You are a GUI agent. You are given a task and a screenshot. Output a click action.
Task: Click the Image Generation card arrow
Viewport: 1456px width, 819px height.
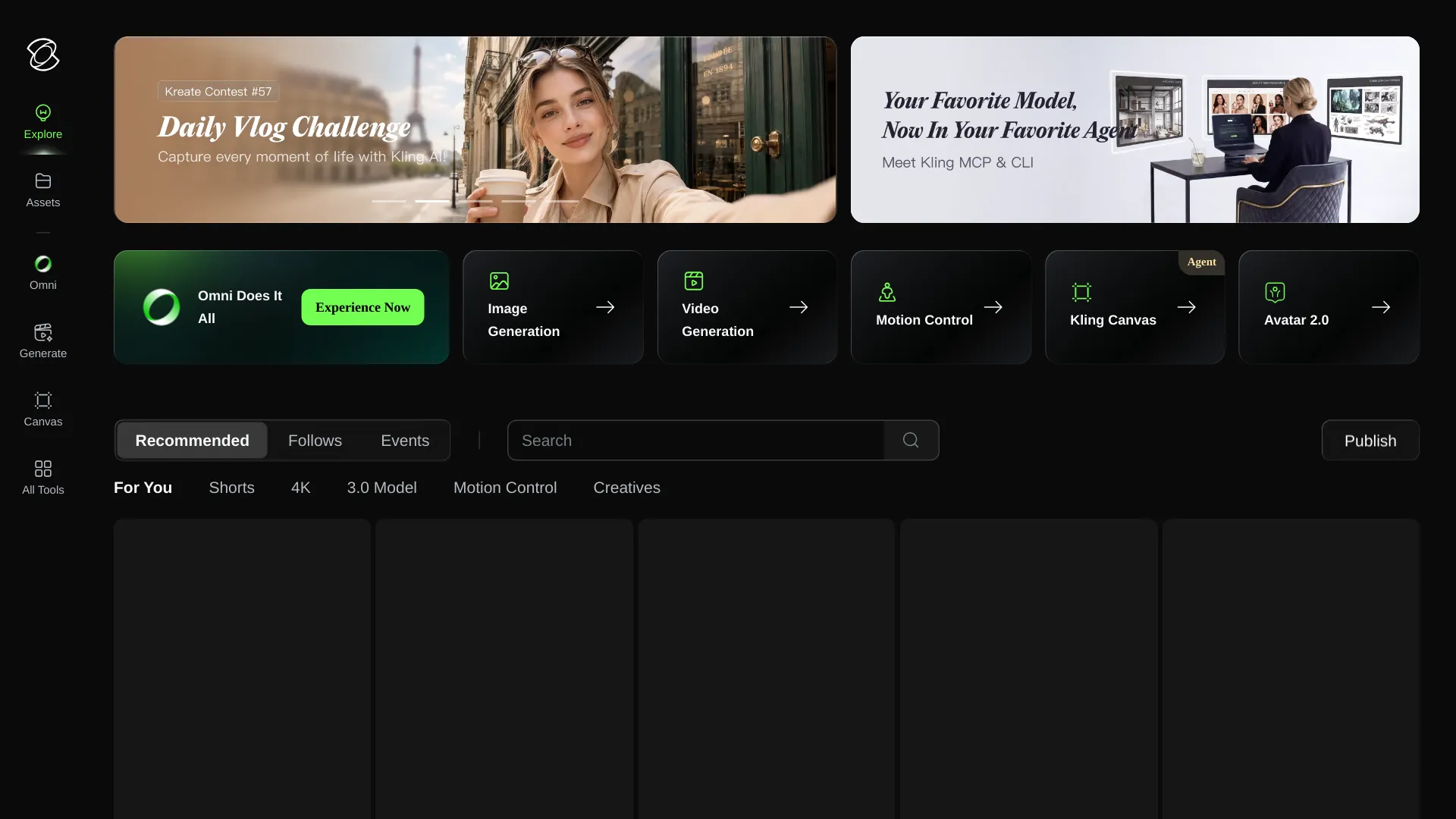pyautogui.click(x=605, y=307)
